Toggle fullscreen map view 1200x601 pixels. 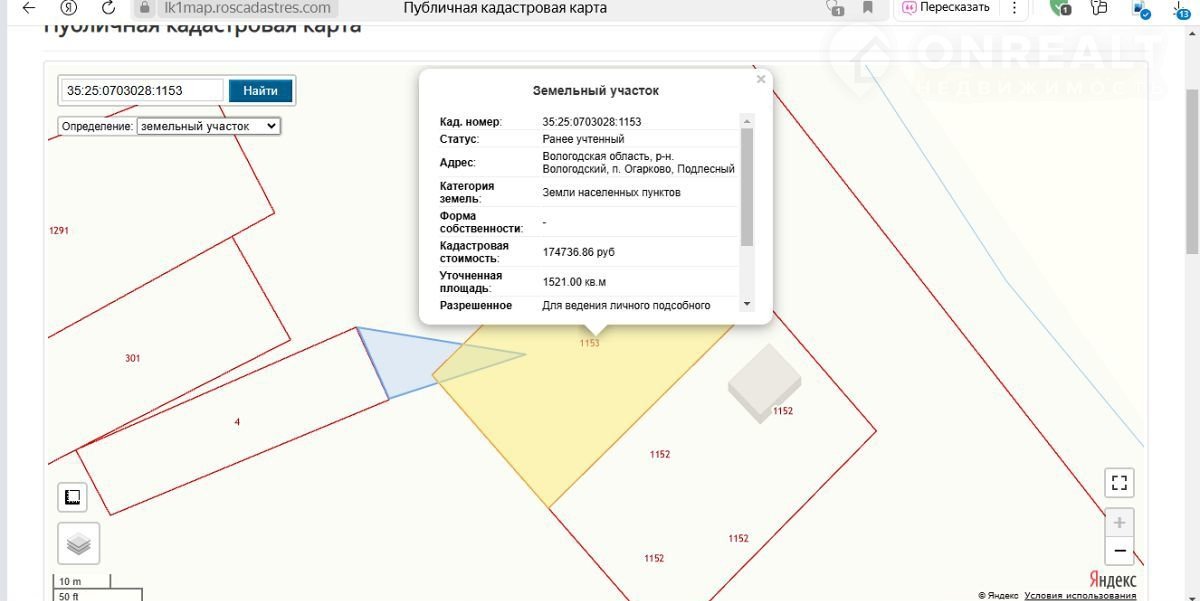coord(1119,483)
